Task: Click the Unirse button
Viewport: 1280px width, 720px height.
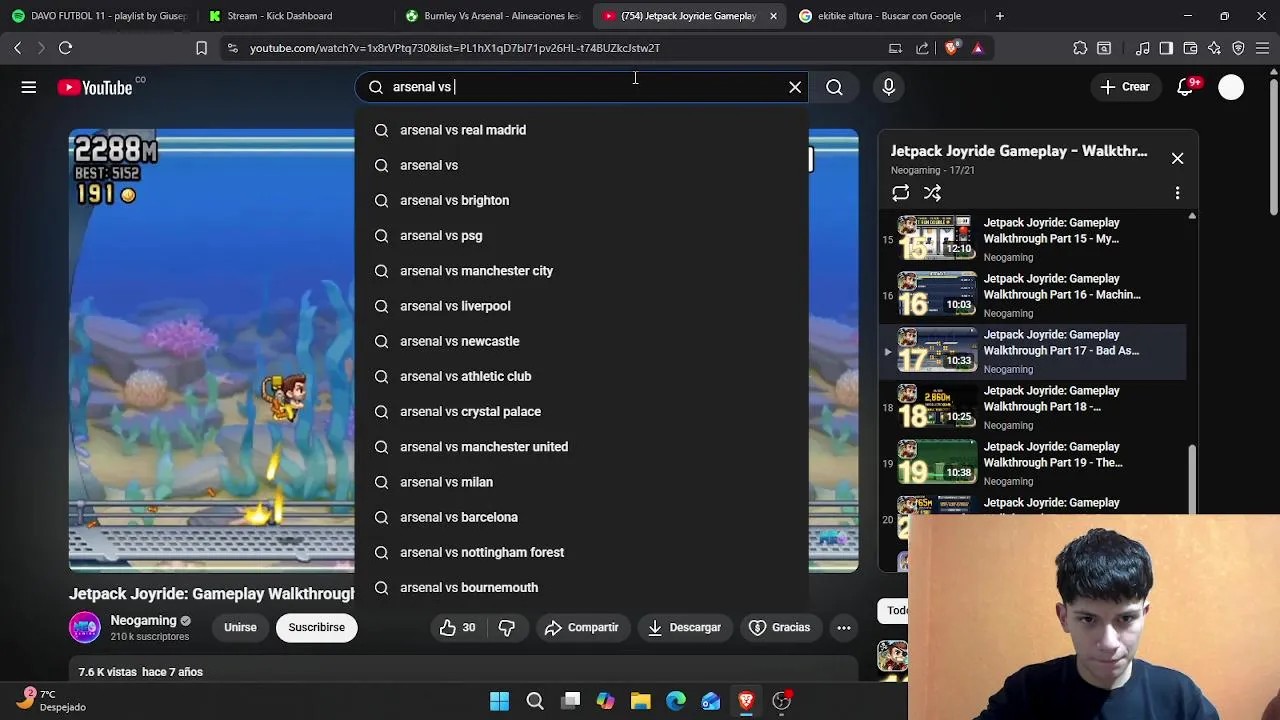Action: (240, 627)
